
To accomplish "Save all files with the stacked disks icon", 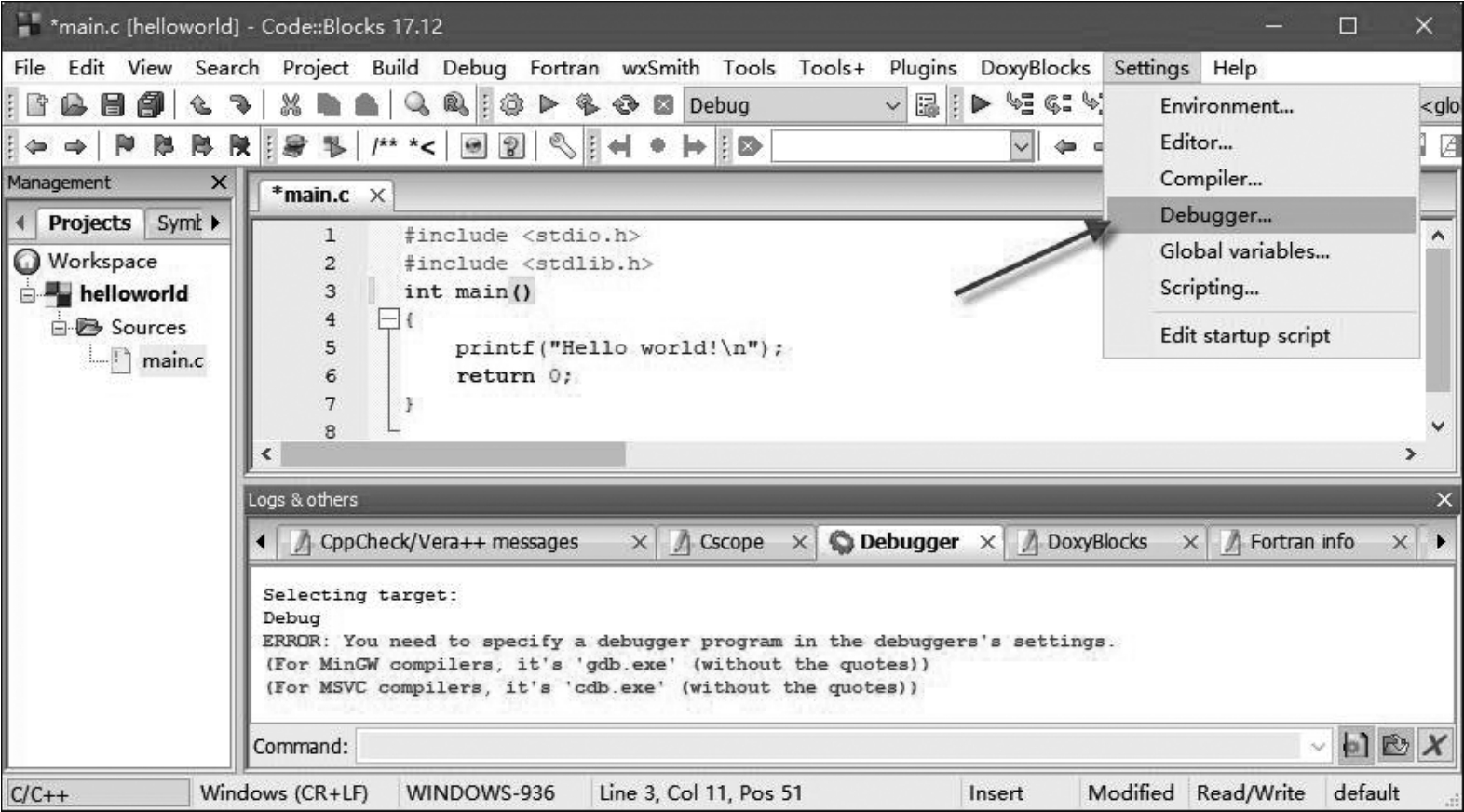I will [150, 105].
